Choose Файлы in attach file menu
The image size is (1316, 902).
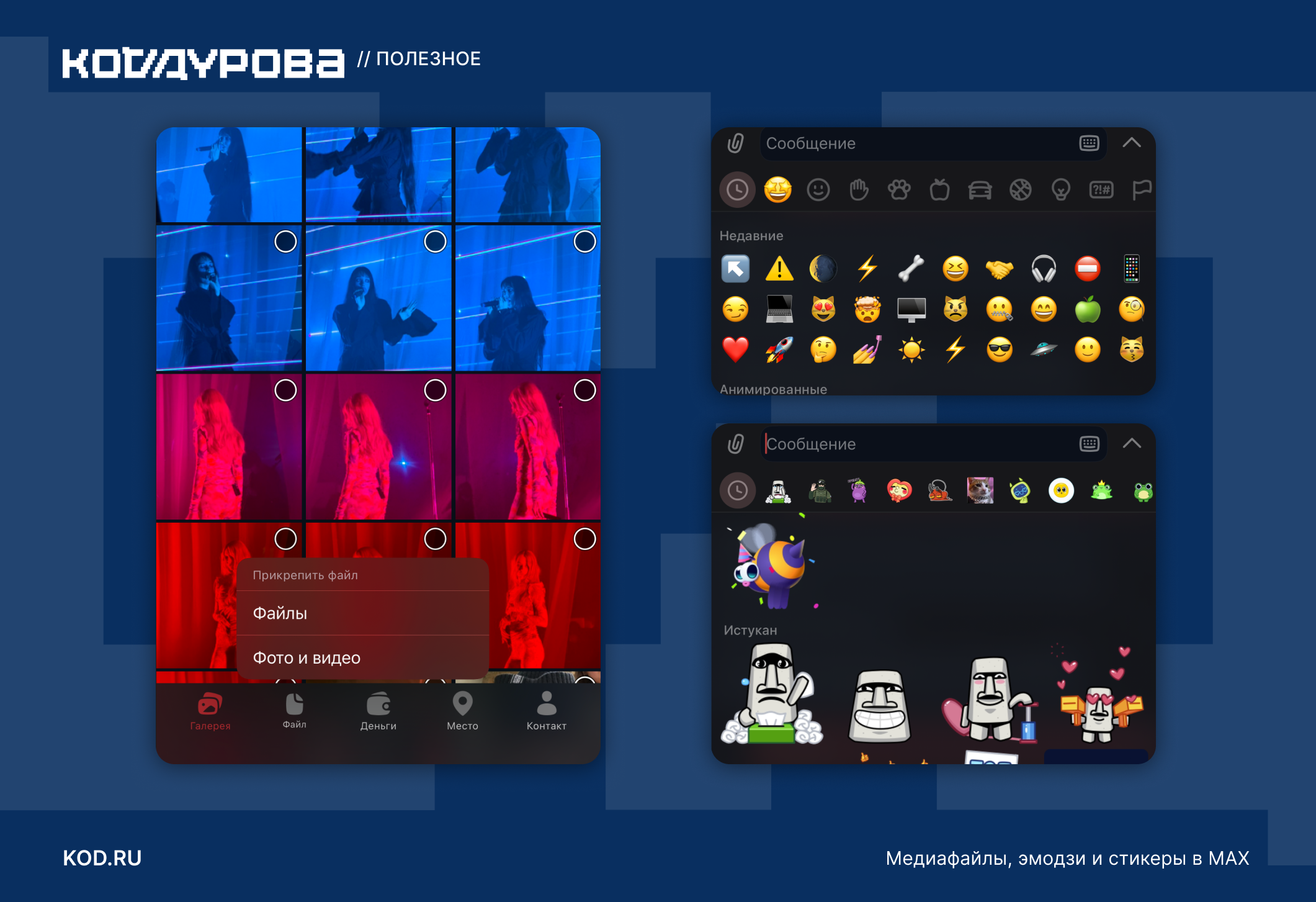363,613
